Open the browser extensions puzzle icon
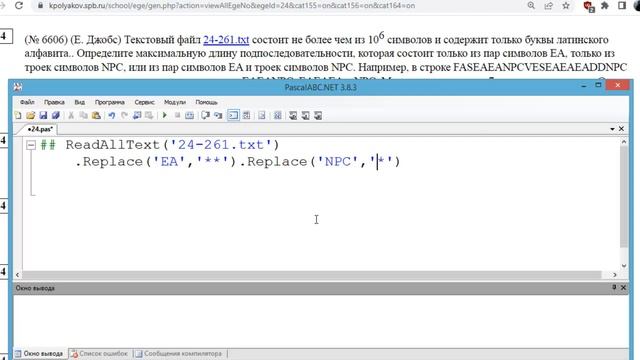 tap(605, 6)
